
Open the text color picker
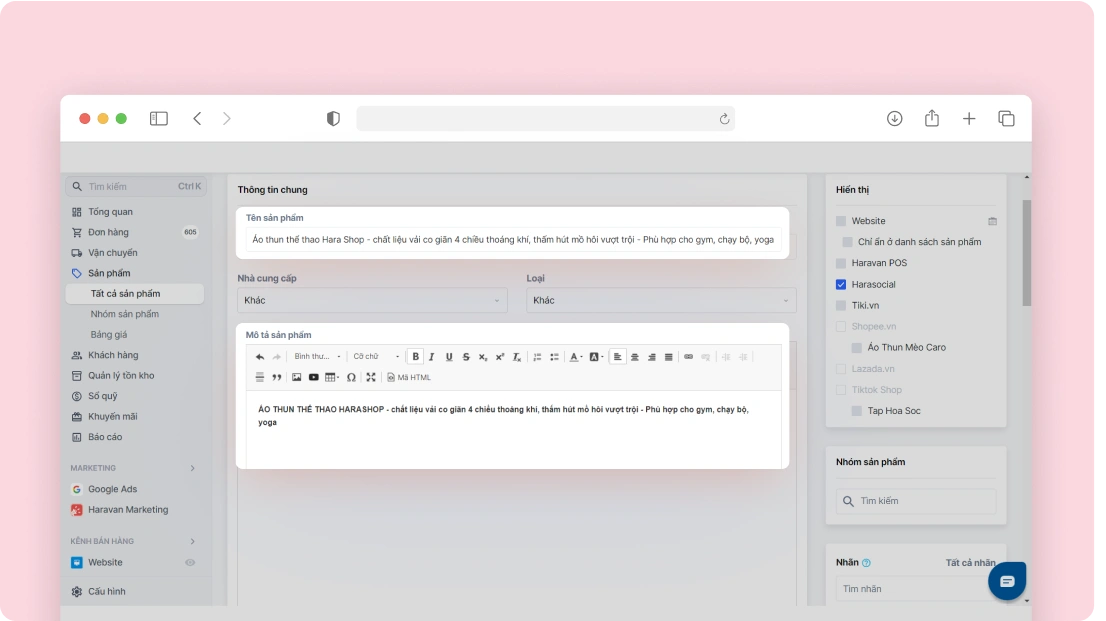click(576, 357)
